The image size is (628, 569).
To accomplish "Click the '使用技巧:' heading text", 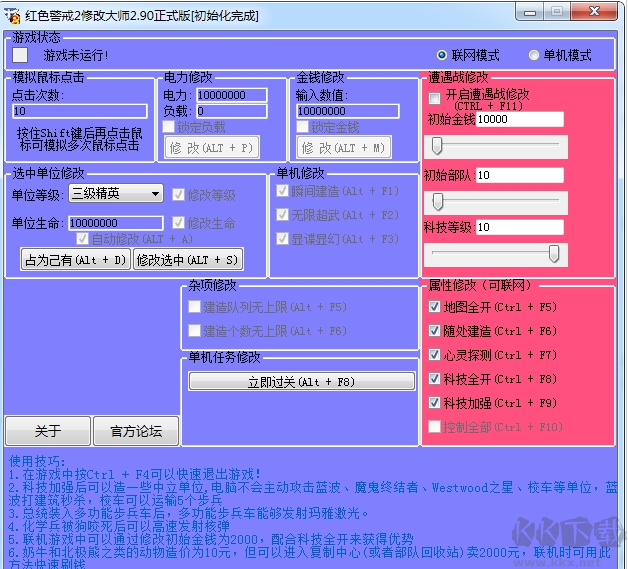I will 37,461.
